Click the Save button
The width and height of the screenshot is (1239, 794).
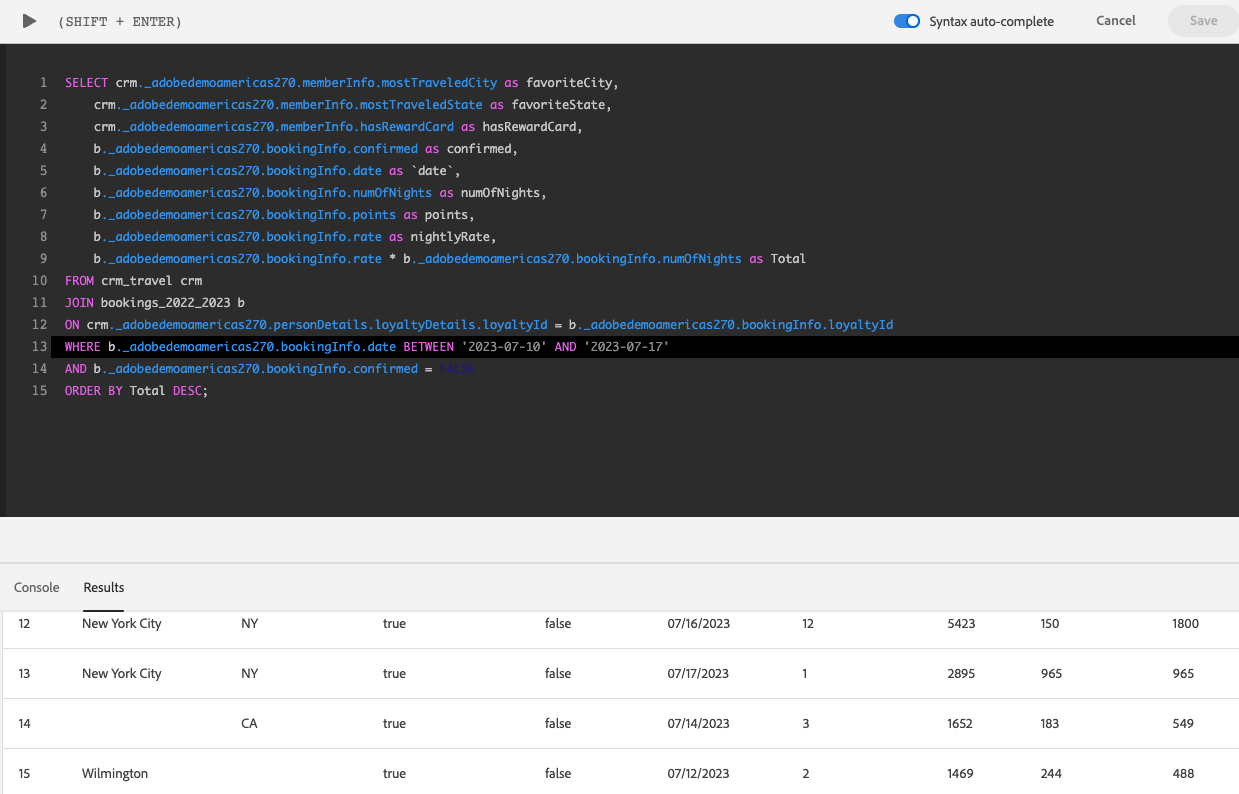1203,21
